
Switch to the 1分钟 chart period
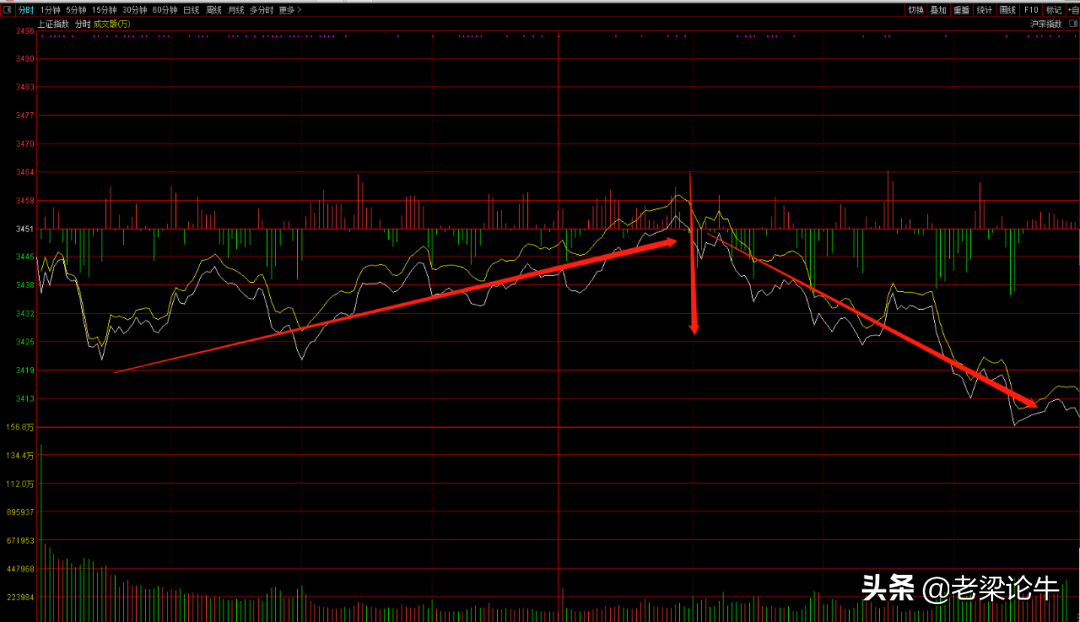coord(50,10)
